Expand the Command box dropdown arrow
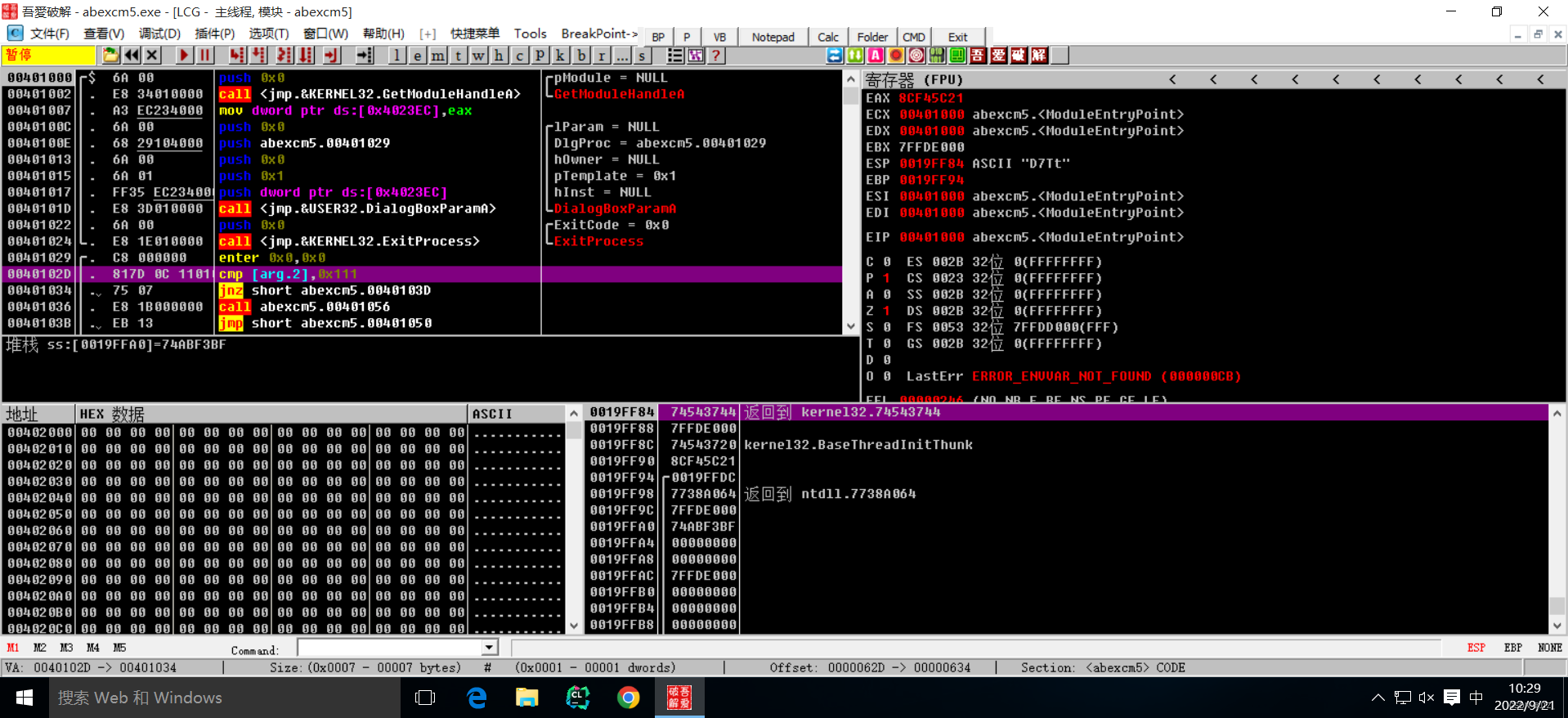Image resolution: width=1568 pixels, height=718 pixels. pyautogui.click(x=489, y=648)
